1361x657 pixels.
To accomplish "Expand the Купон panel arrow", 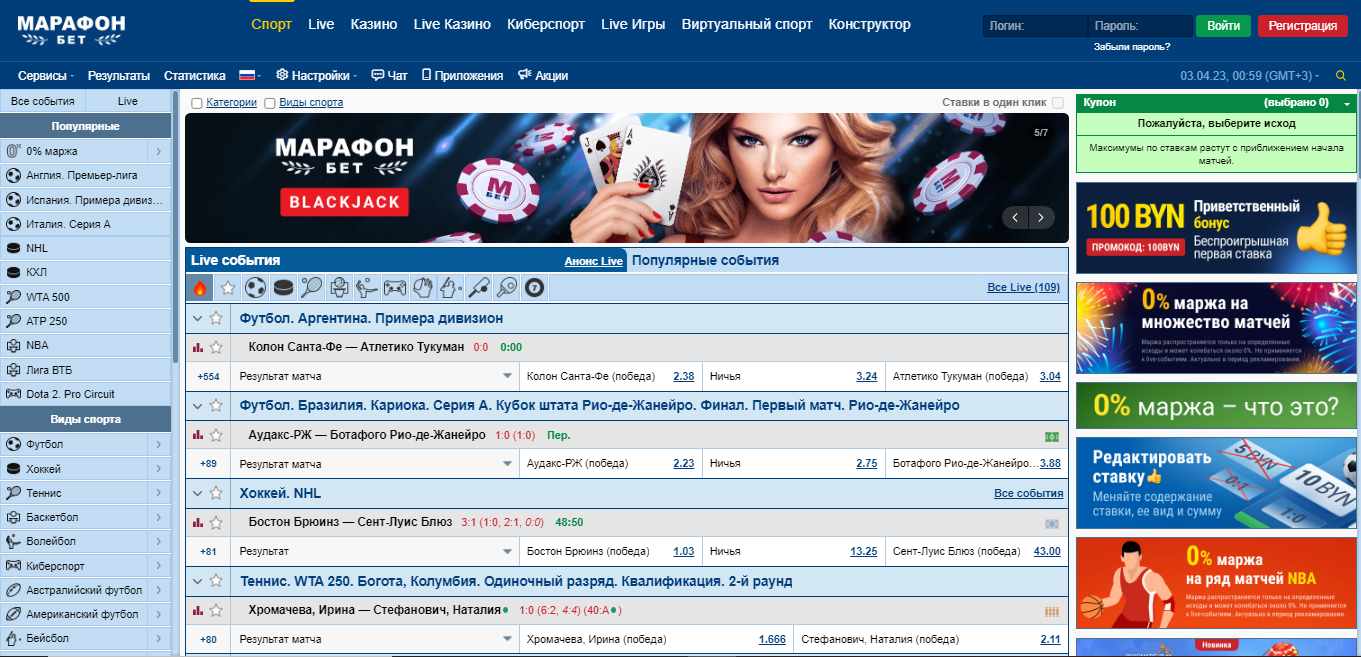I will 1347,103.
